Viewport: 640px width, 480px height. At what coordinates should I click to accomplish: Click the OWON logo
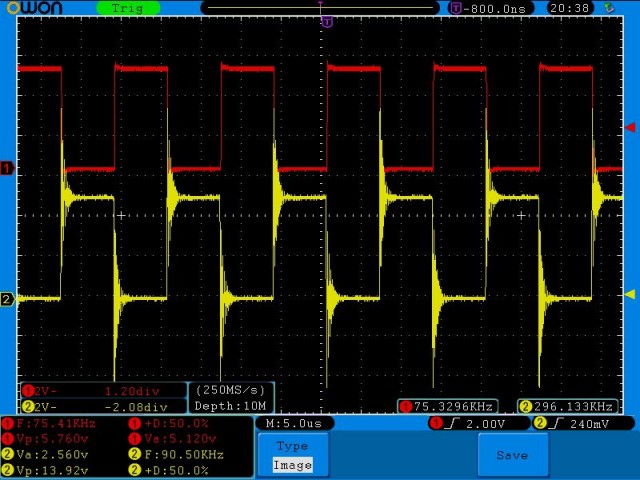tap(35, 7)
